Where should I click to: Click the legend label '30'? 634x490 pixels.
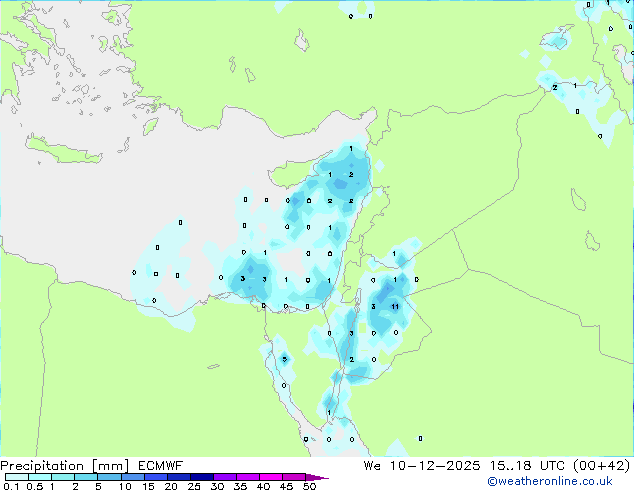click(217, 486)
